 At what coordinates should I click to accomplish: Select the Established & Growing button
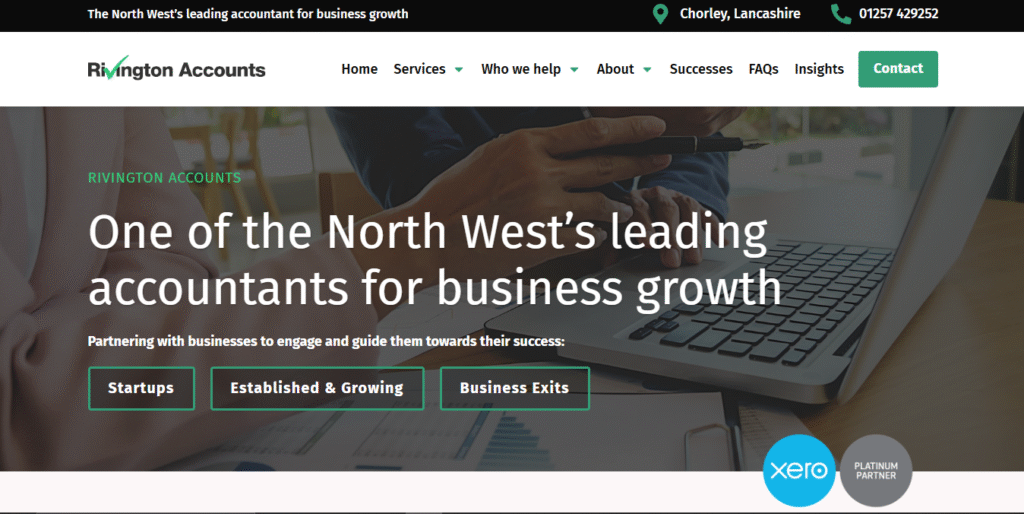click(317, 388)
